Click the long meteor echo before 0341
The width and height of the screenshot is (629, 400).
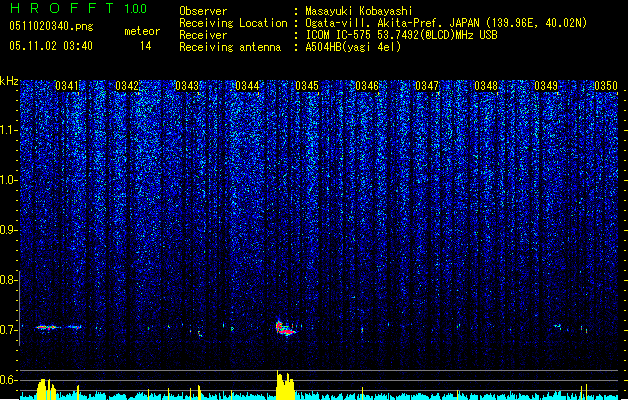coord(58,327)
